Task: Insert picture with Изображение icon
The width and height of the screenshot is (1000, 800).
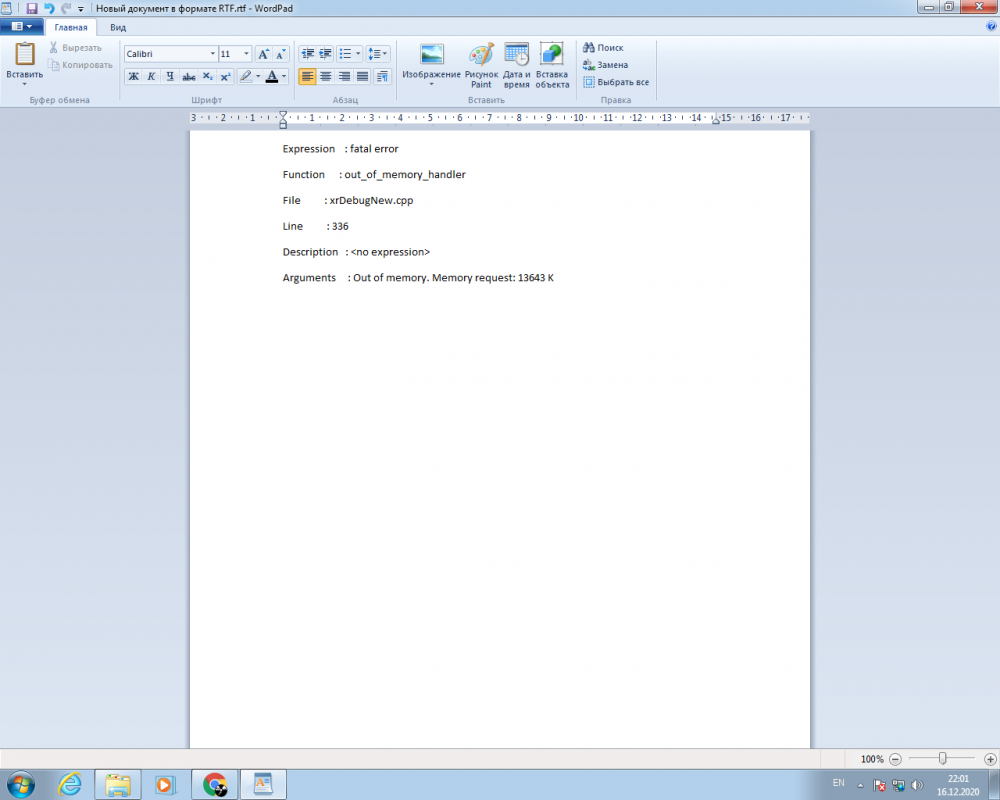Action: tap(432, 55)
